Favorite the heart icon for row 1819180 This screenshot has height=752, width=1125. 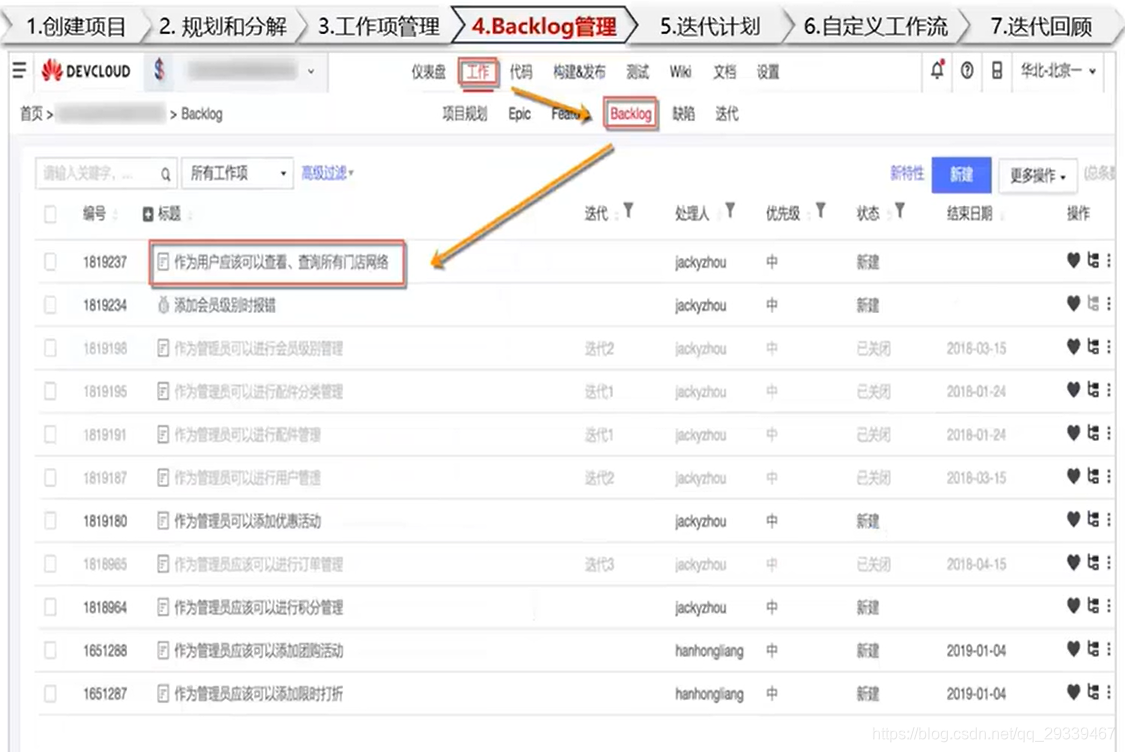1073,519
